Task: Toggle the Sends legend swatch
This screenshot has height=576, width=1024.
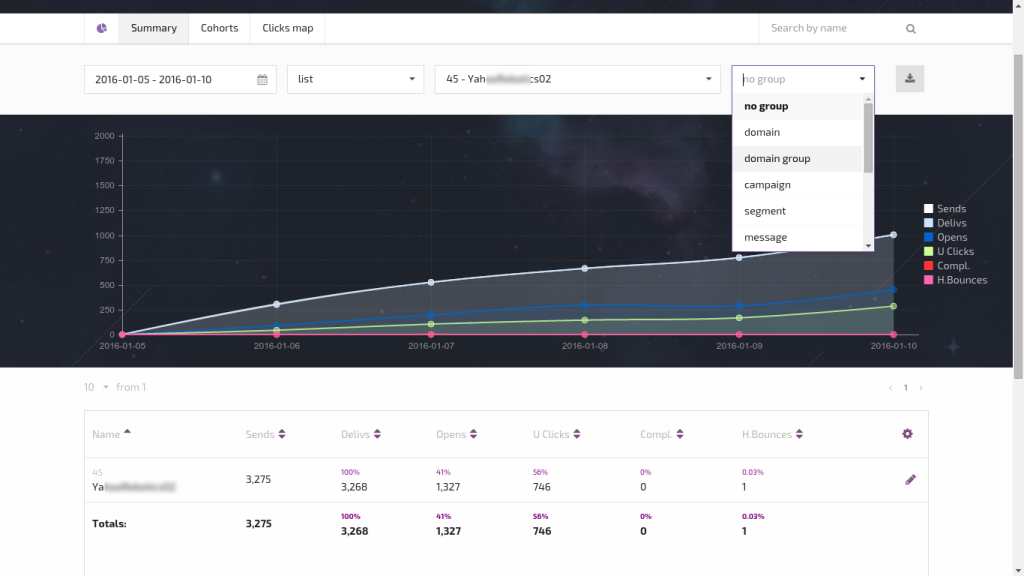Action: pos(928,209)
